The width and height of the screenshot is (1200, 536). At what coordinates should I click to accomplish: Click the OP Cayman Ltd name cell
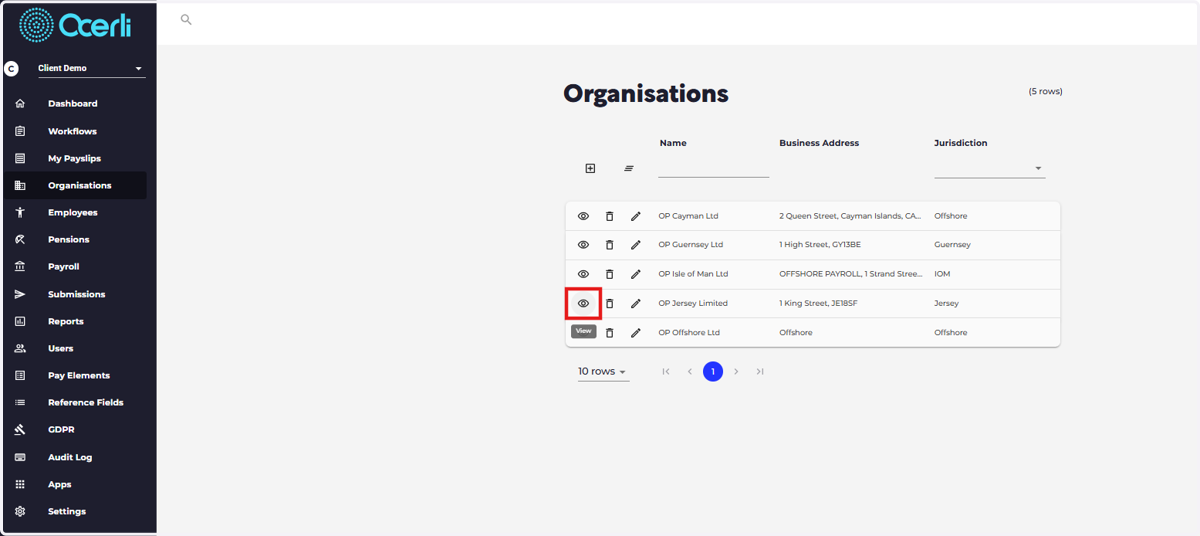tap(688, 216)
